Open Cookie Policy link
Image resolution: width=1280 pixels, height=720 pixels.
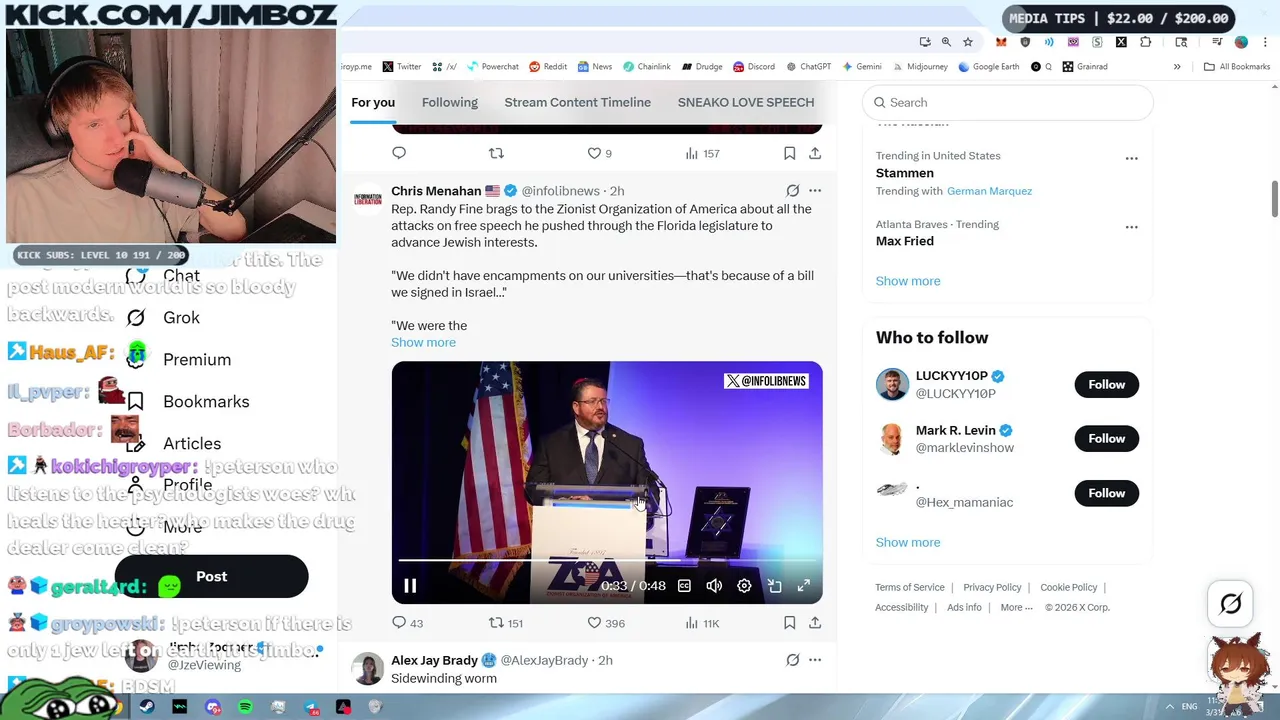point(1069,587)
